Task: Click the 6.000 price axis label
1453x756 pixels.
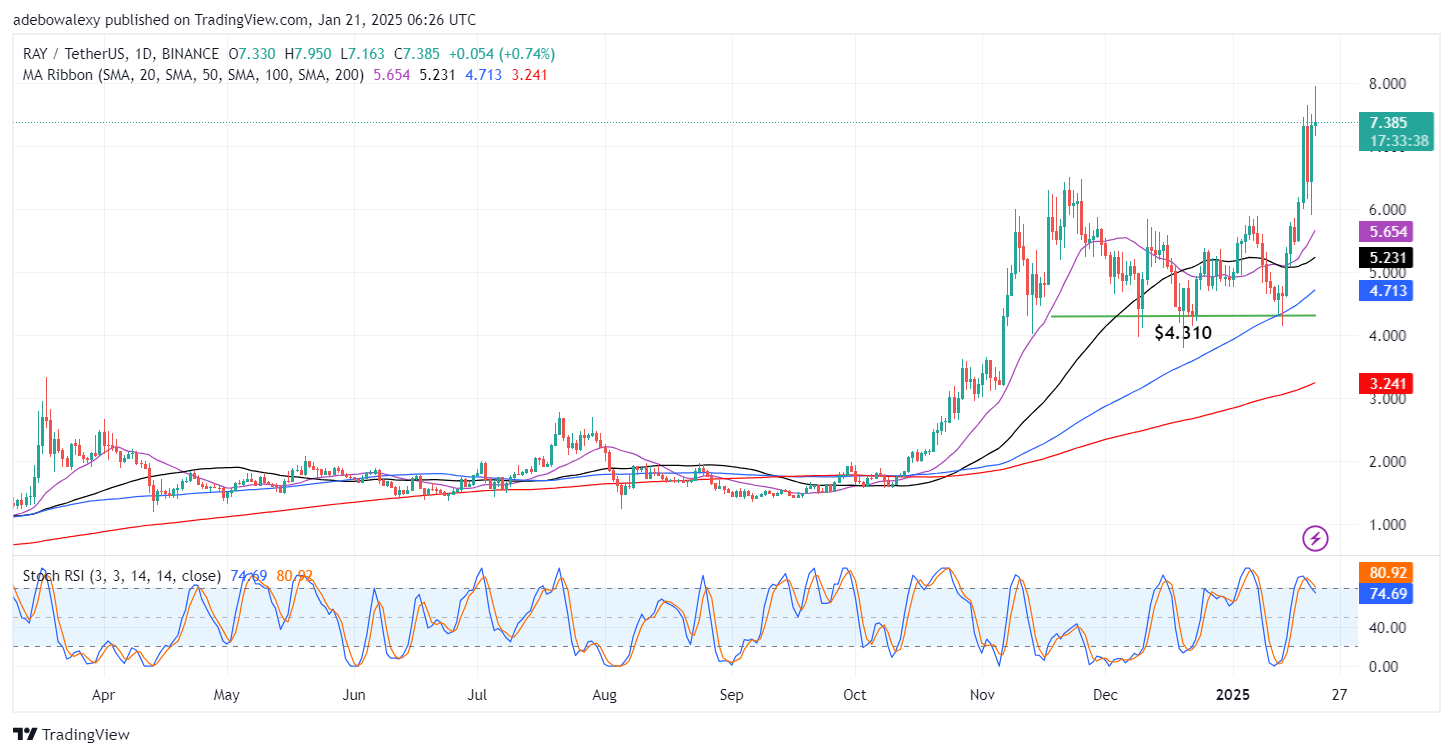Action: (x=1390, y=210)
